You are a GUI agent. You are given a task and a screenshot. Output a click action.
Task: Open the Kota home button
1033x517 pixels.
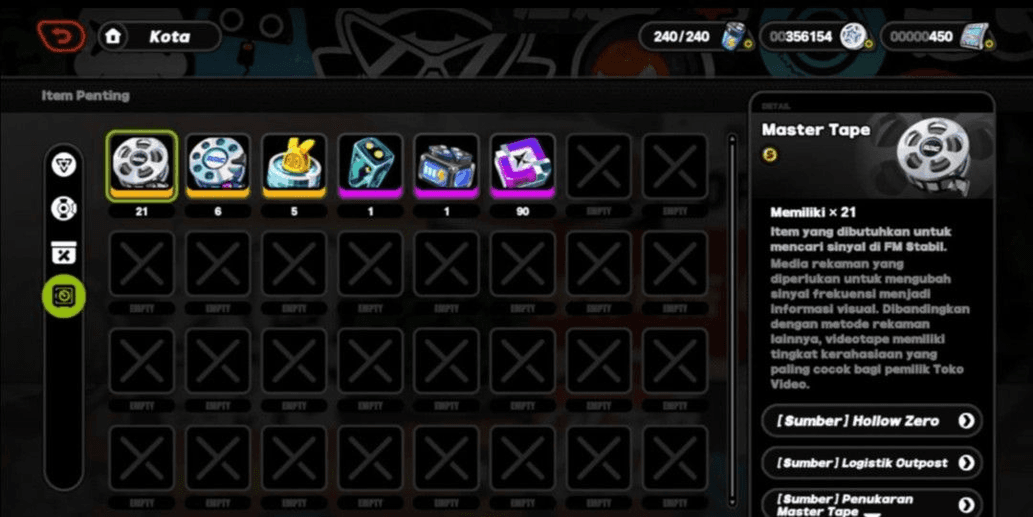coord(160,36)
